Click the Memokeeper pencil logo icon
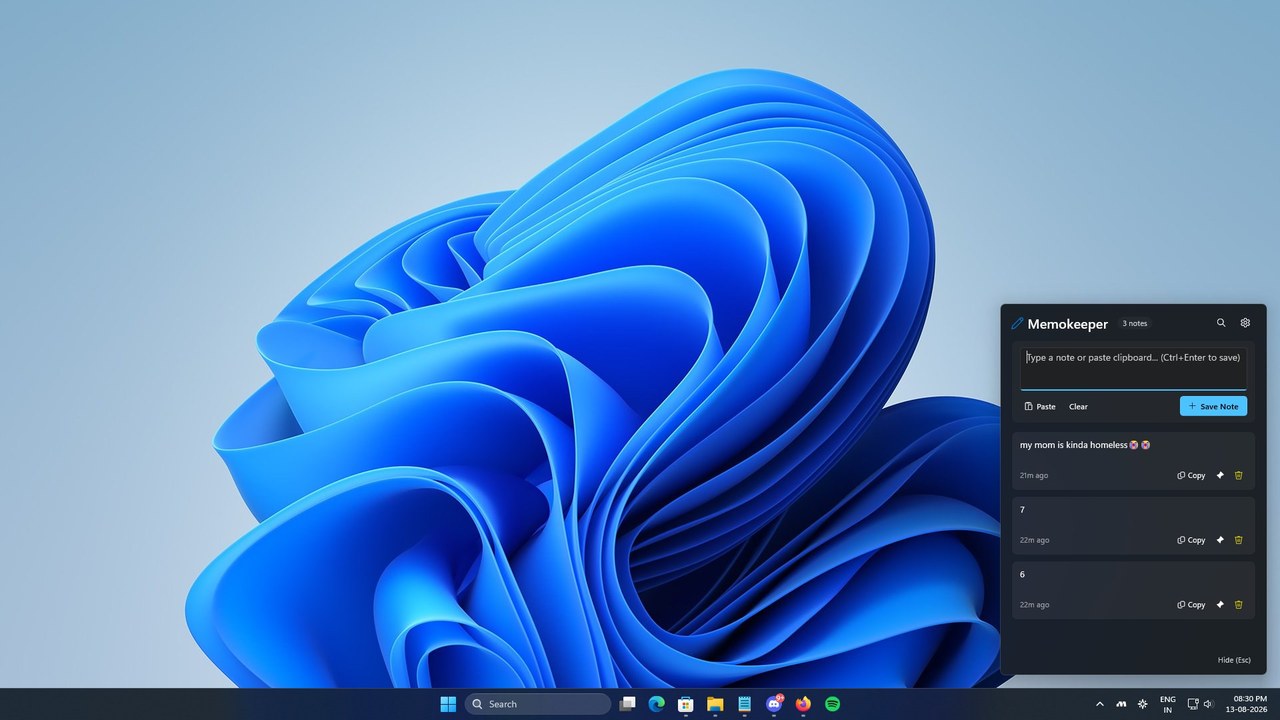The height and width of the screenshot is (720, 1280). [1017, 324]
